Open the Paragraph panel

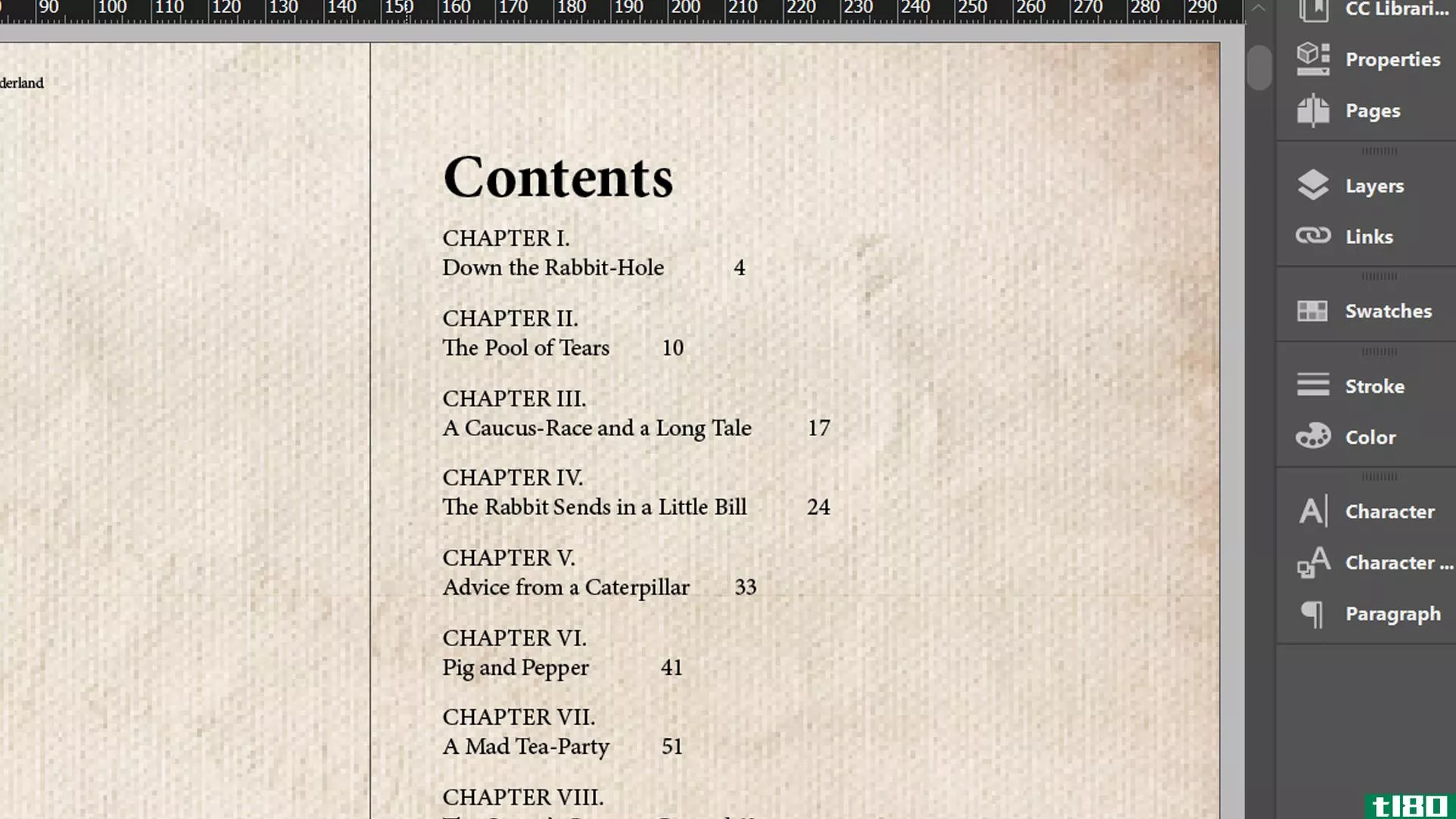(x=1390, y=613)
